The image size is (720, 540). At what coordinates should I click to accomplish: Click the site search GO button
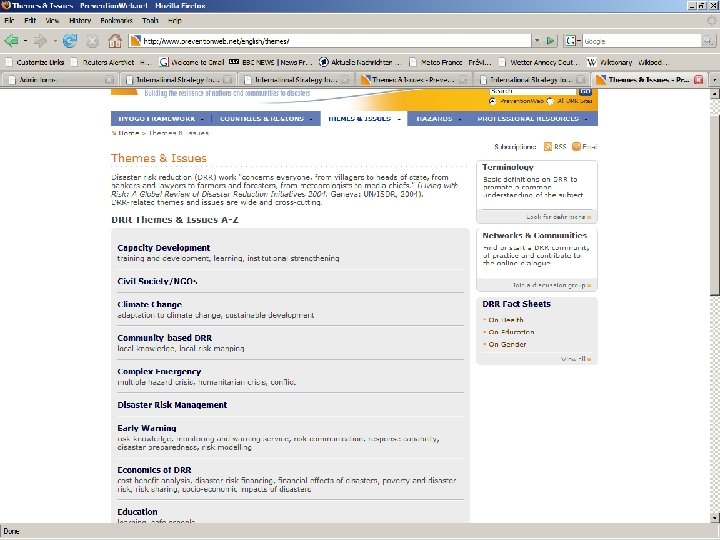pos(585,91)
